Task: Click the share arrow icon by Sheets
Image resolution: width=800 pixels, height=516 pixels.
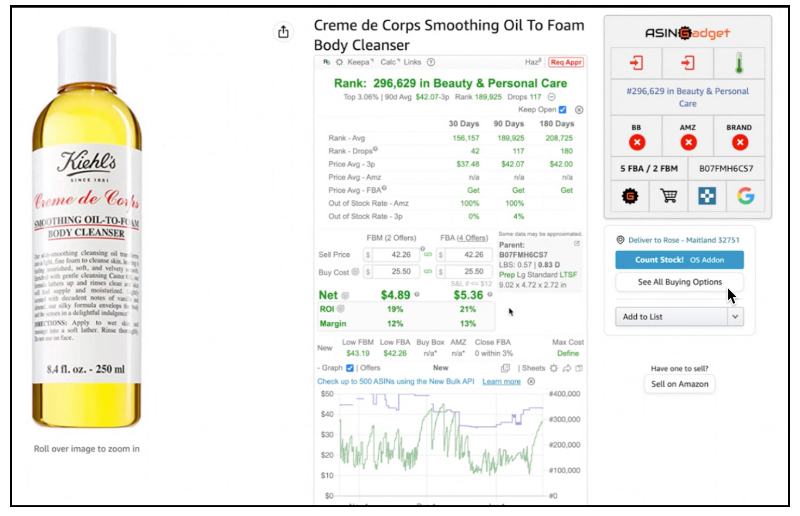Action: click(x=567, y=368)
